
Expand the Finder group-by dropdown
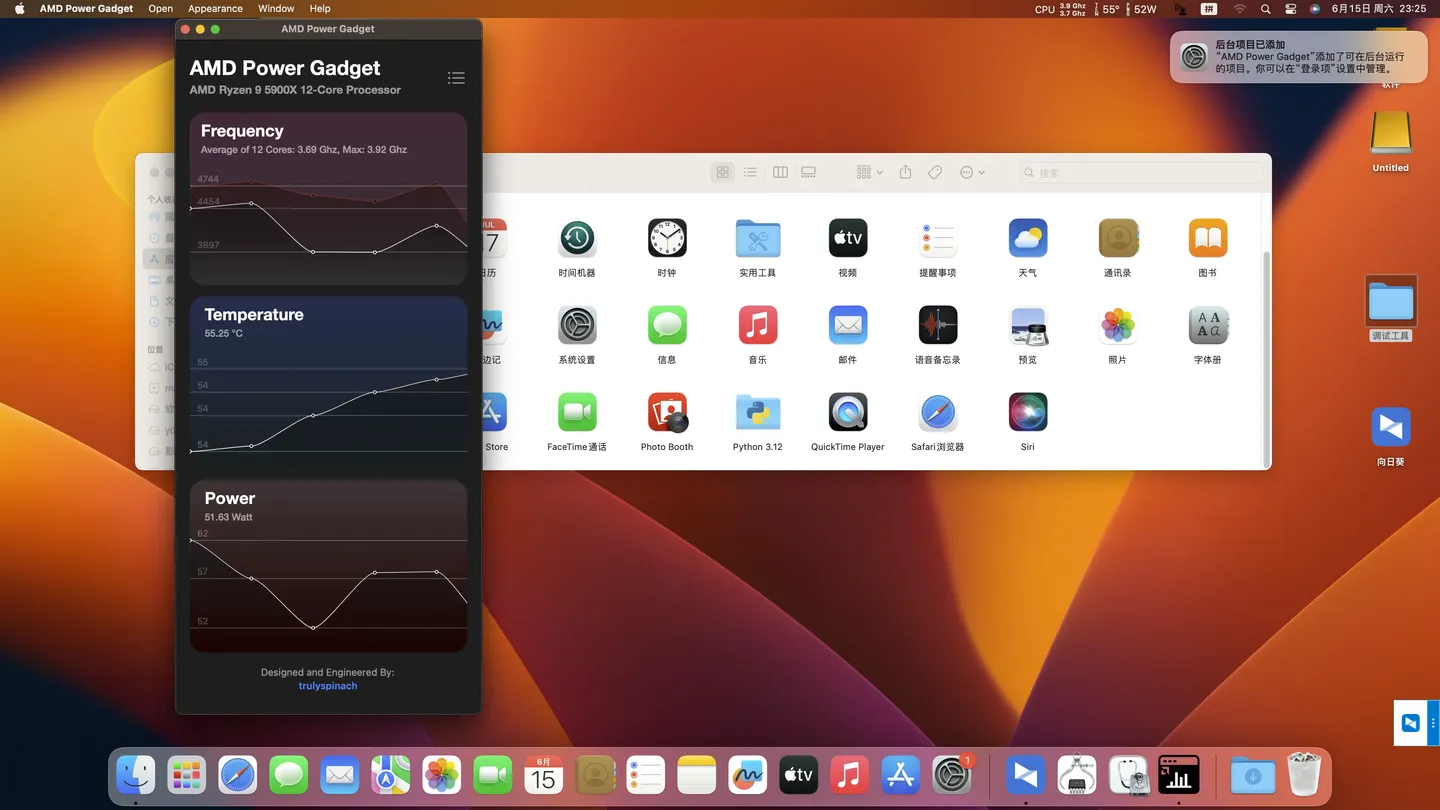click(869, 172)
